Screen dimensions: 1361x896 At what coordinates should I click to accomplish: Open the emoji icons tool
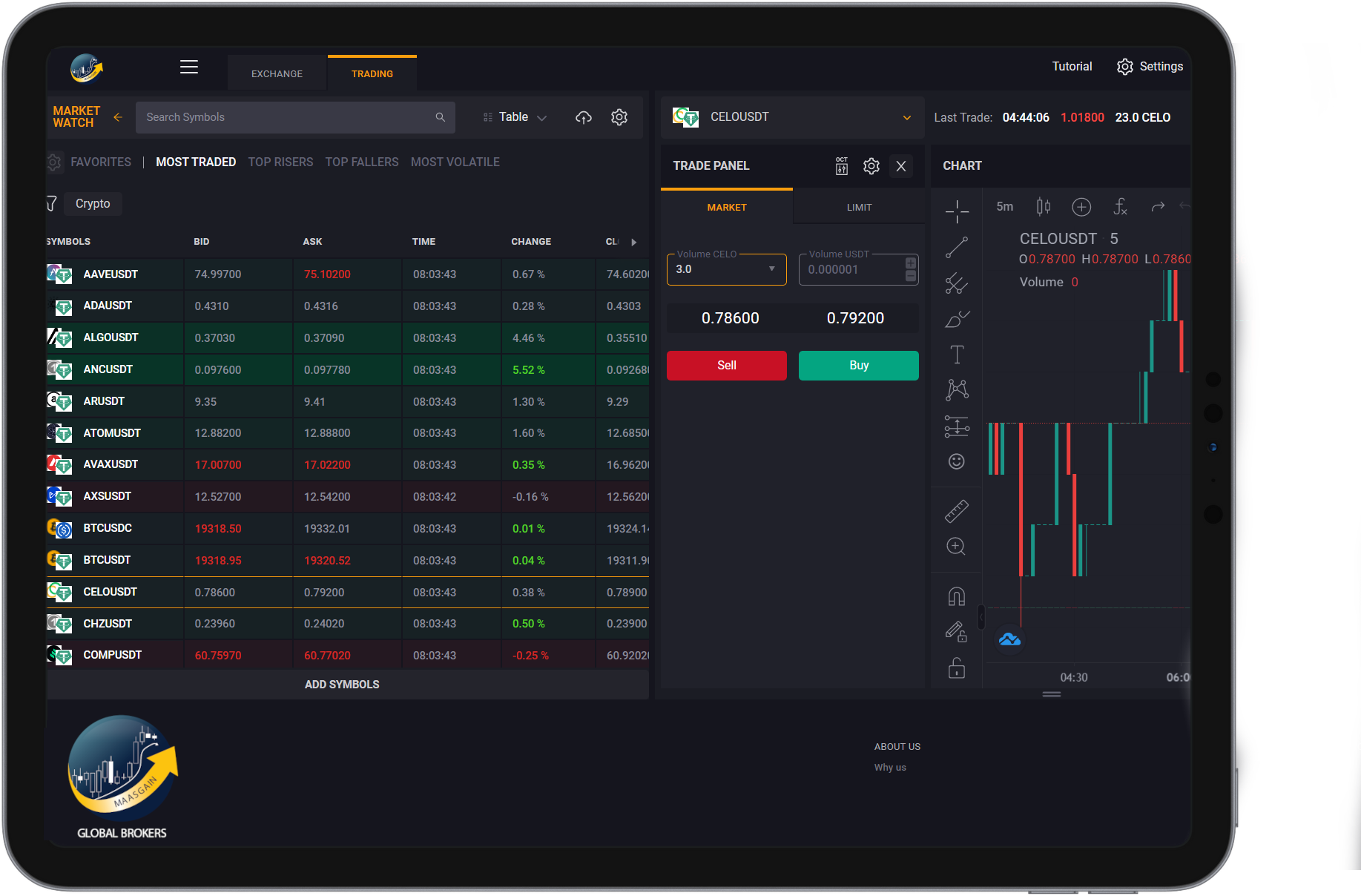click(957, 461)
